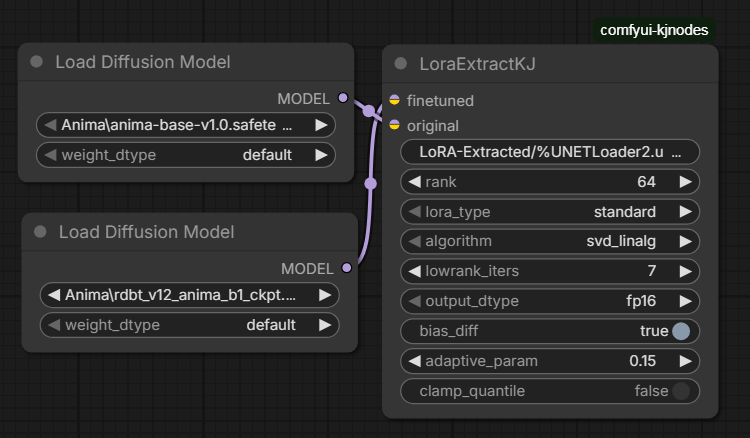Next weight_dtype in rdbt_v12 node
750x438 pixels.
(325, 325)
